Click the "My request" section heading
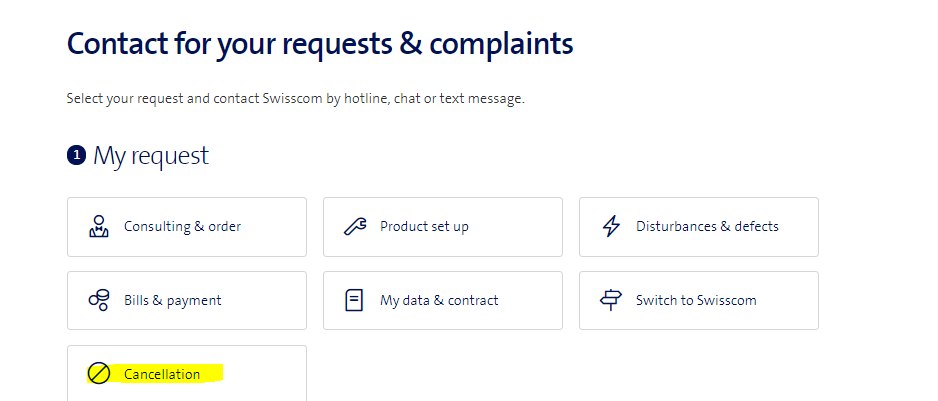Viewport: 938px width, 401px height. [x=151, y=156]
